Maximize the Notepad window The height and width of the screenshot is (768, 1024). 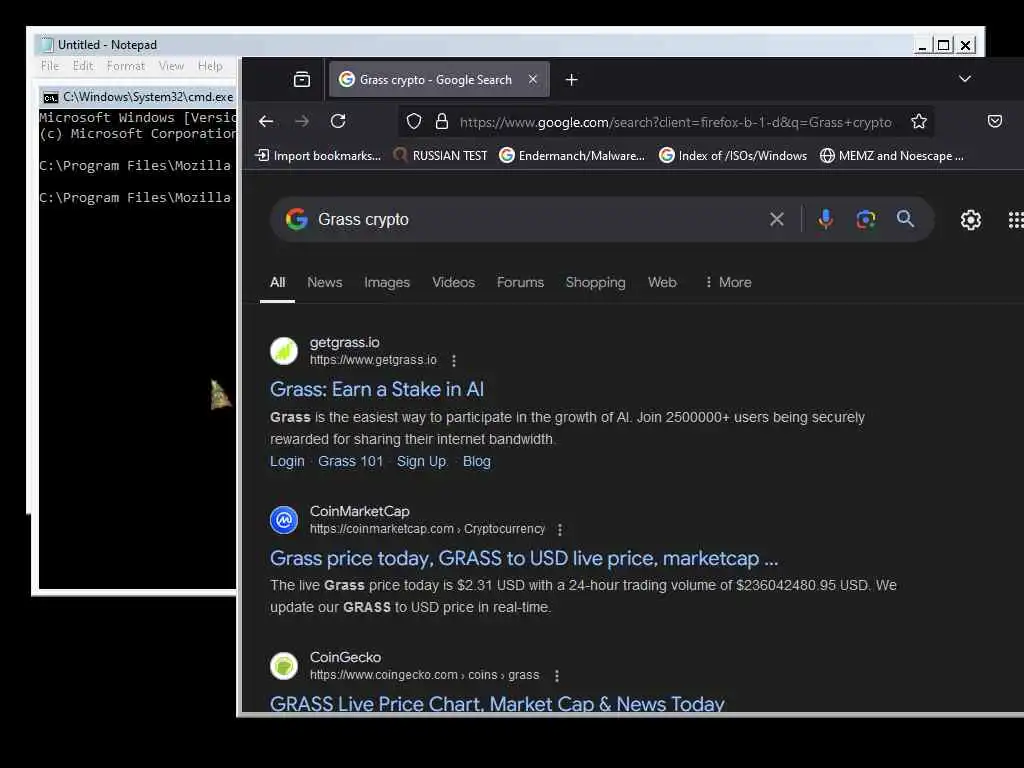(943, 45)
